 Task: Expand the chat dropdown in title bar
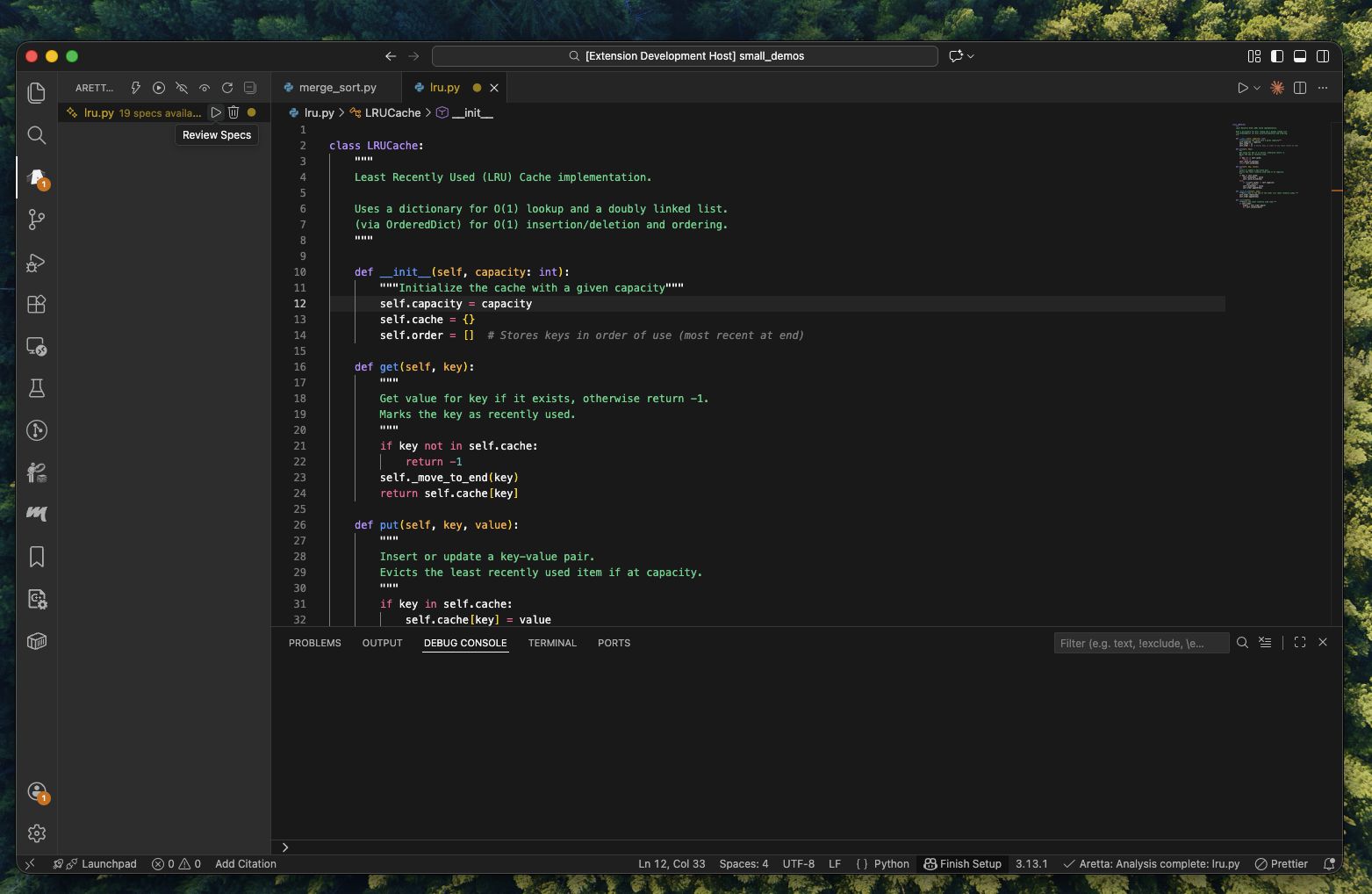click(x=971, y=56)
